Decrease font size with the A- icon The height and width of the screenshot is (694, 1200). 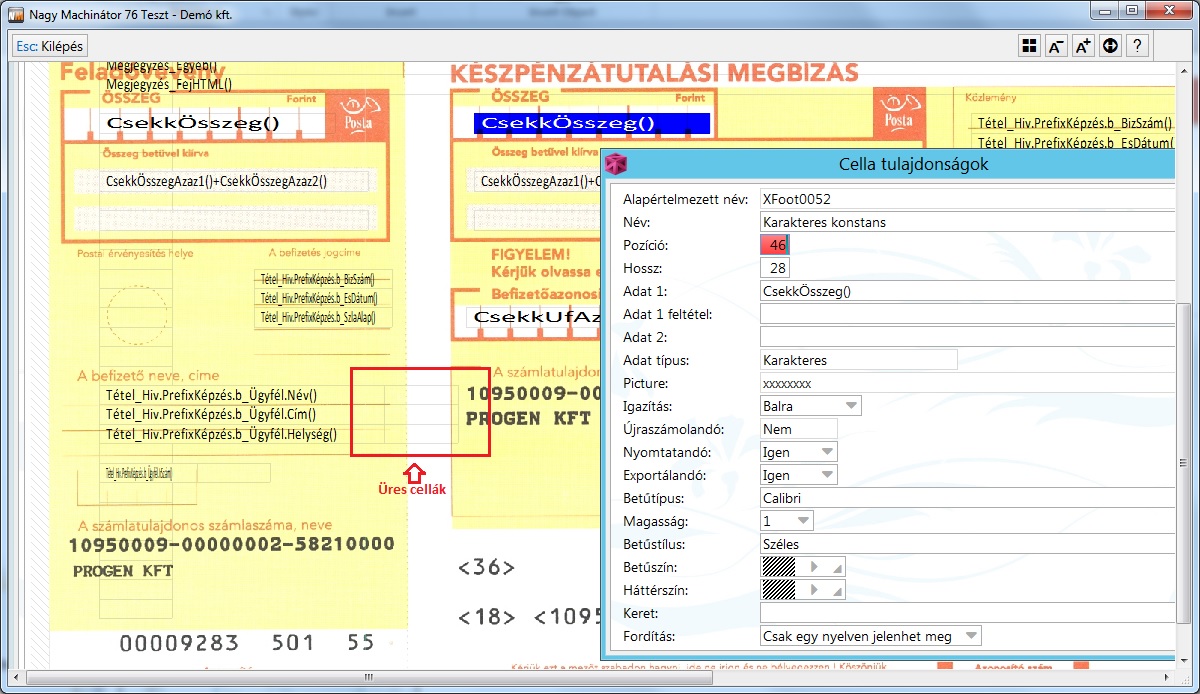[1056, 46]
